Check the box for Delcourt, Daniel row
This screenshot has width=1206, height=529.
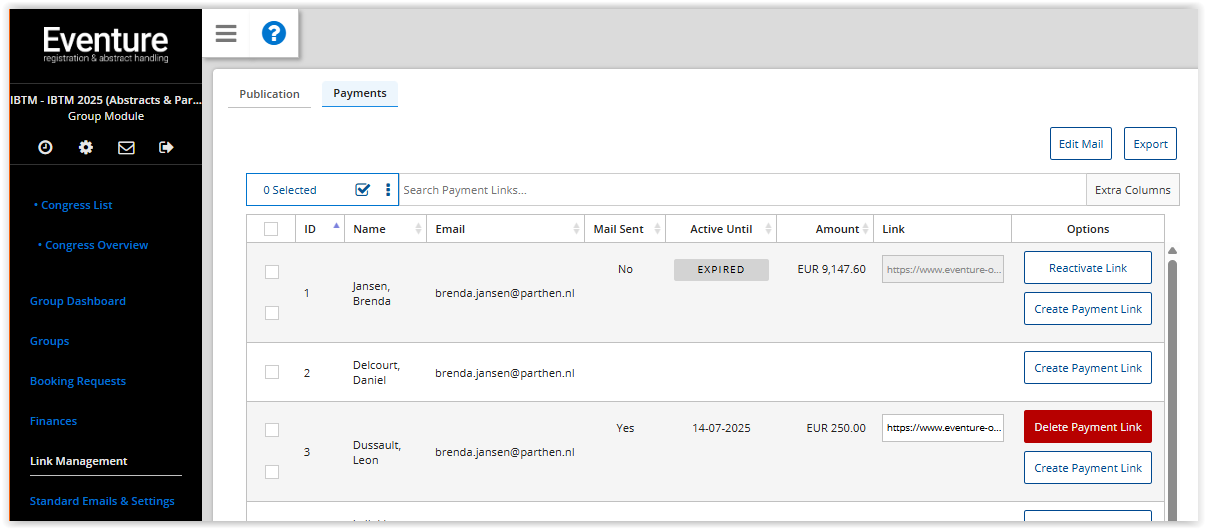pyautogui.click(x=272, y=372)
